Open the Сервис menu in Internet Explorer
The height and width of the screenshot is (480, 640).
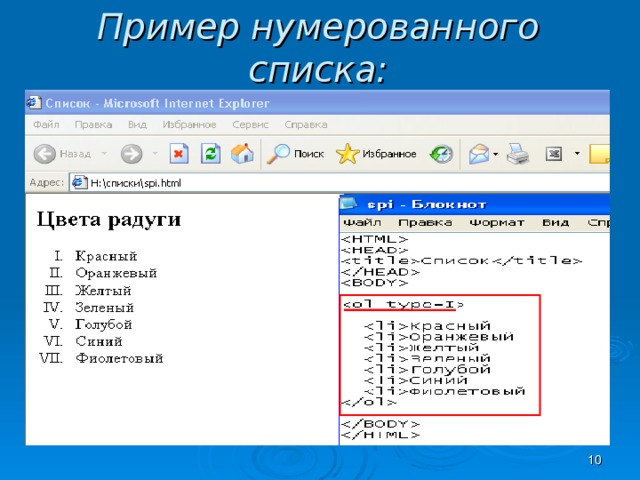pos(250,124)
